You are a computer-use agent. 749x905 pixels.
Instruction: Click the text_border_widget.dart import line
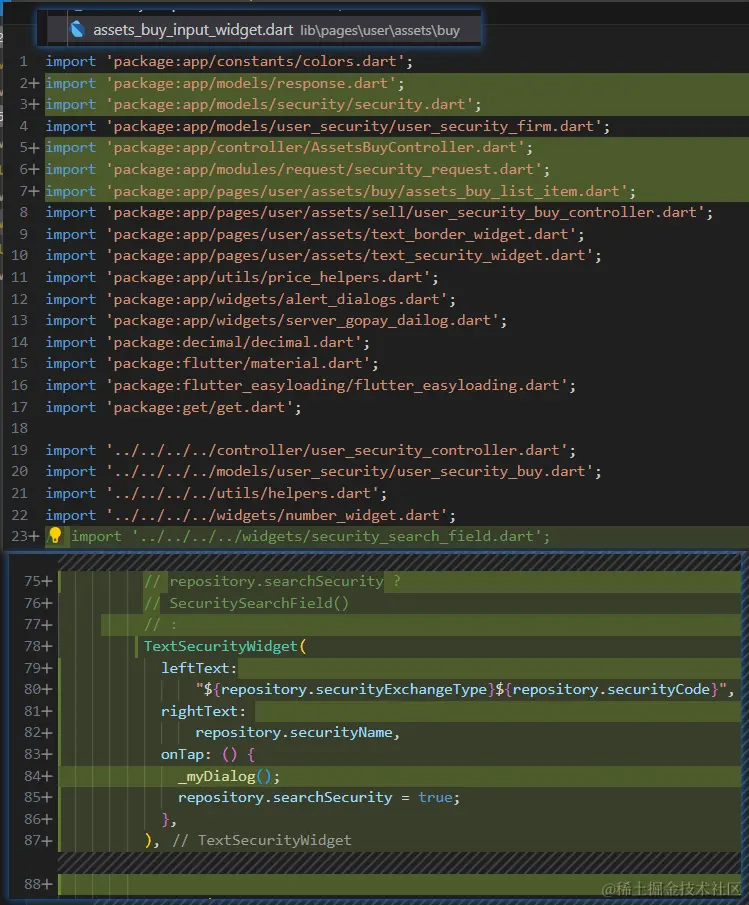(314, 234)
